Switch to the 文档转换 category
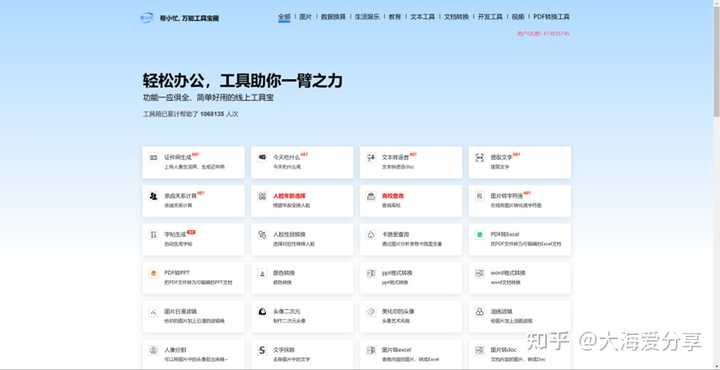The height and width of the screenshot is (370, 720). coord(456,17)
